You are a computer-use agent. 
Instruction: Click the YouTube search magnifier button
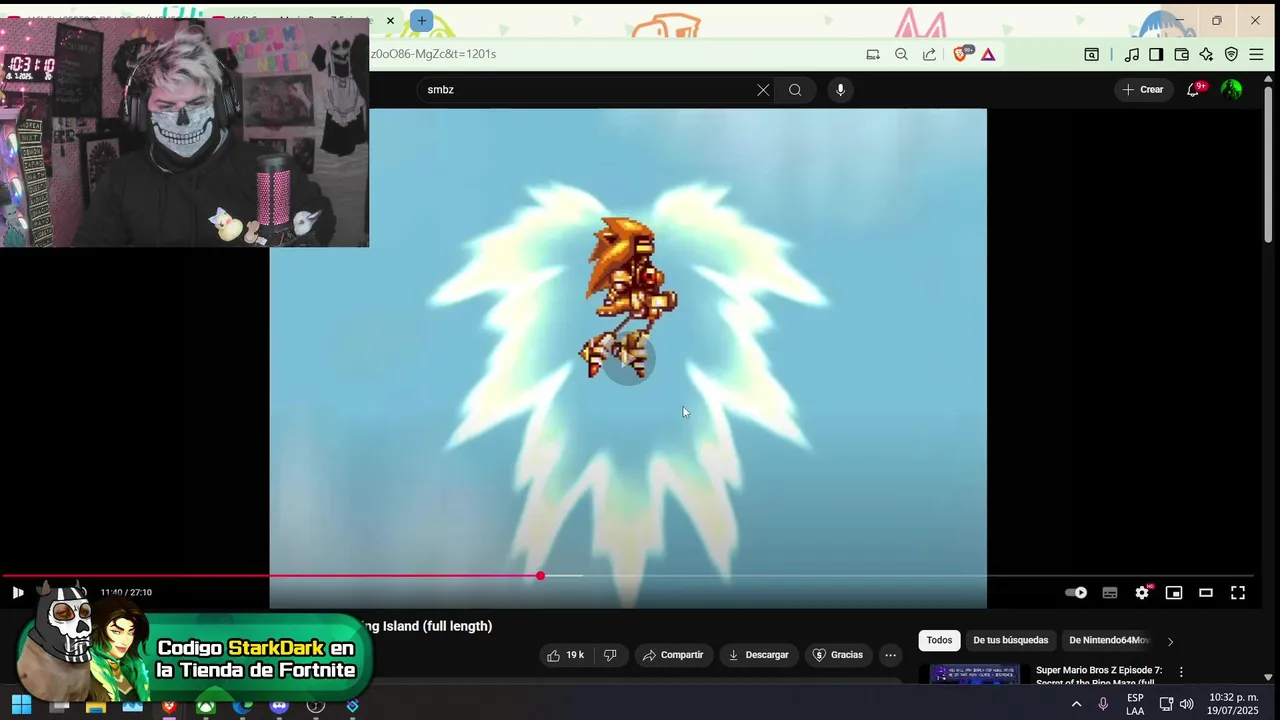coord(795,90)
